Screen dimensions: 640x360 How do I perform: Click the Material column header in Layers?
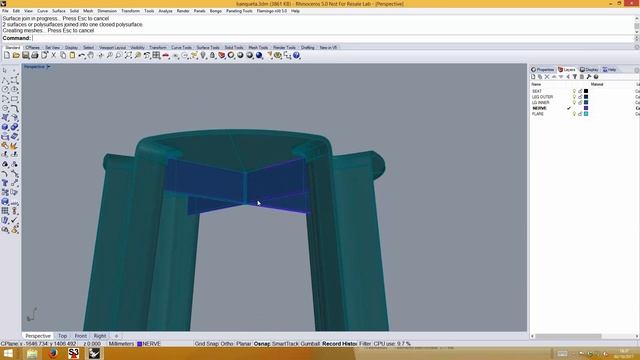(x=597, y=84)
